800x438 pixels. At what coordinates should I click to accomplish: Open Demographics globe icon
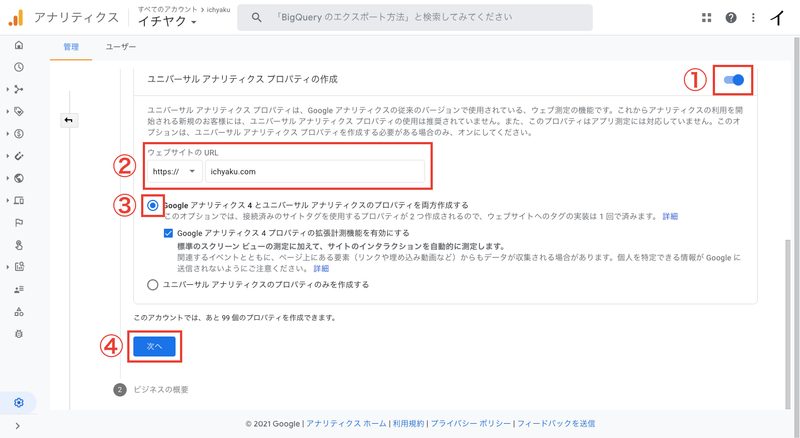click(19, 178)
